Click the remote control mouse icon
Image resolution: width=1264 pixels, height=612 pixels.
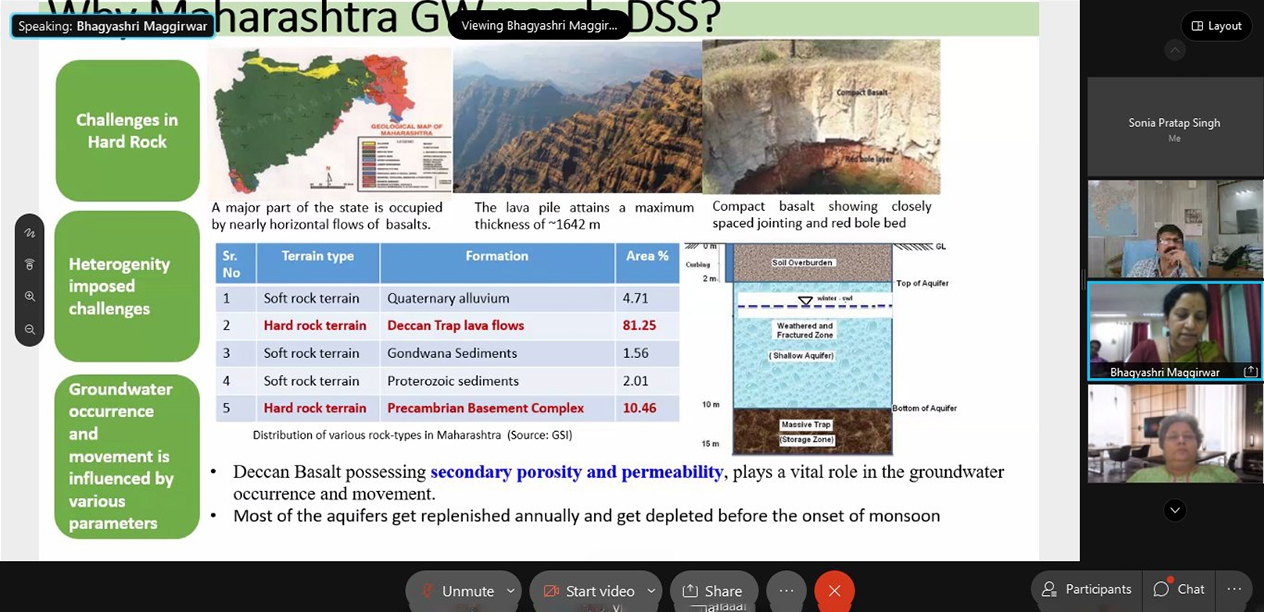point(30,264)
